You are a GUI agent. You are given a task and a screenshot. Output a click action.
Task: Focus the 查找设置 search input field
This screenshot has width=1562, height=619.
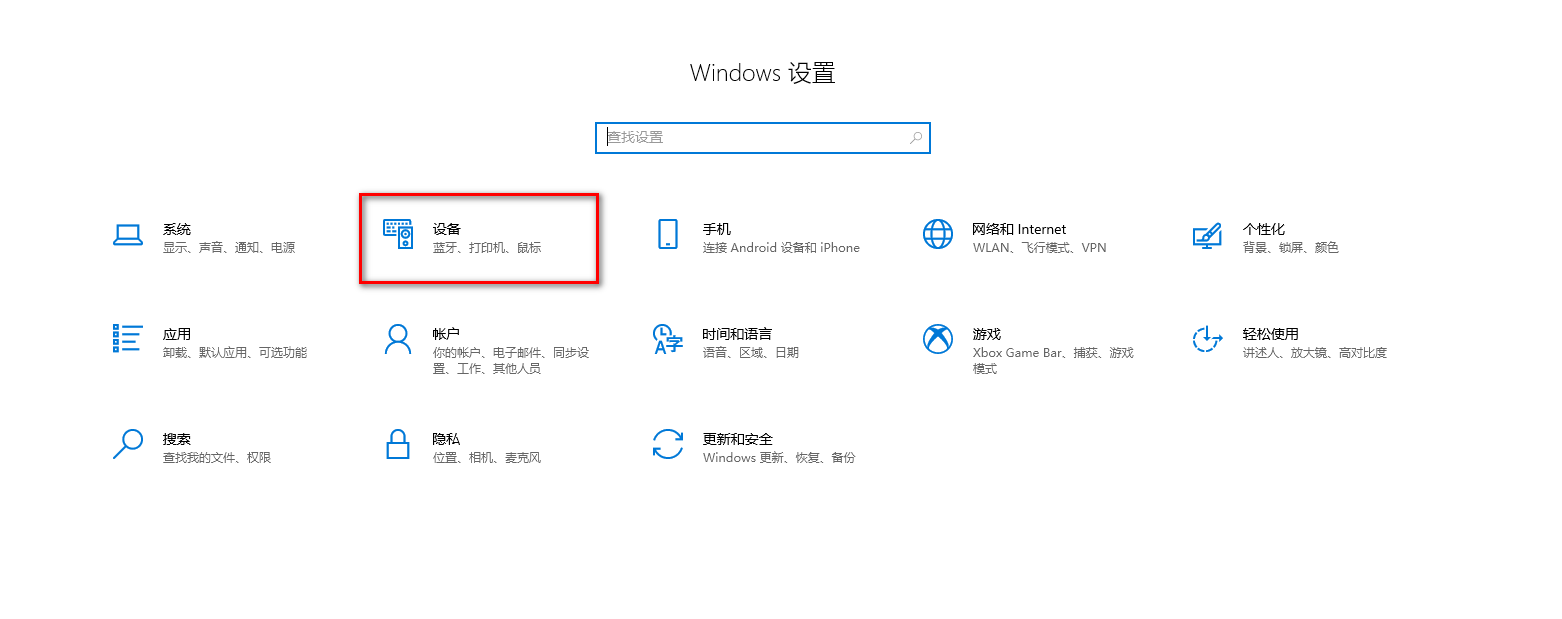[750, 138]
